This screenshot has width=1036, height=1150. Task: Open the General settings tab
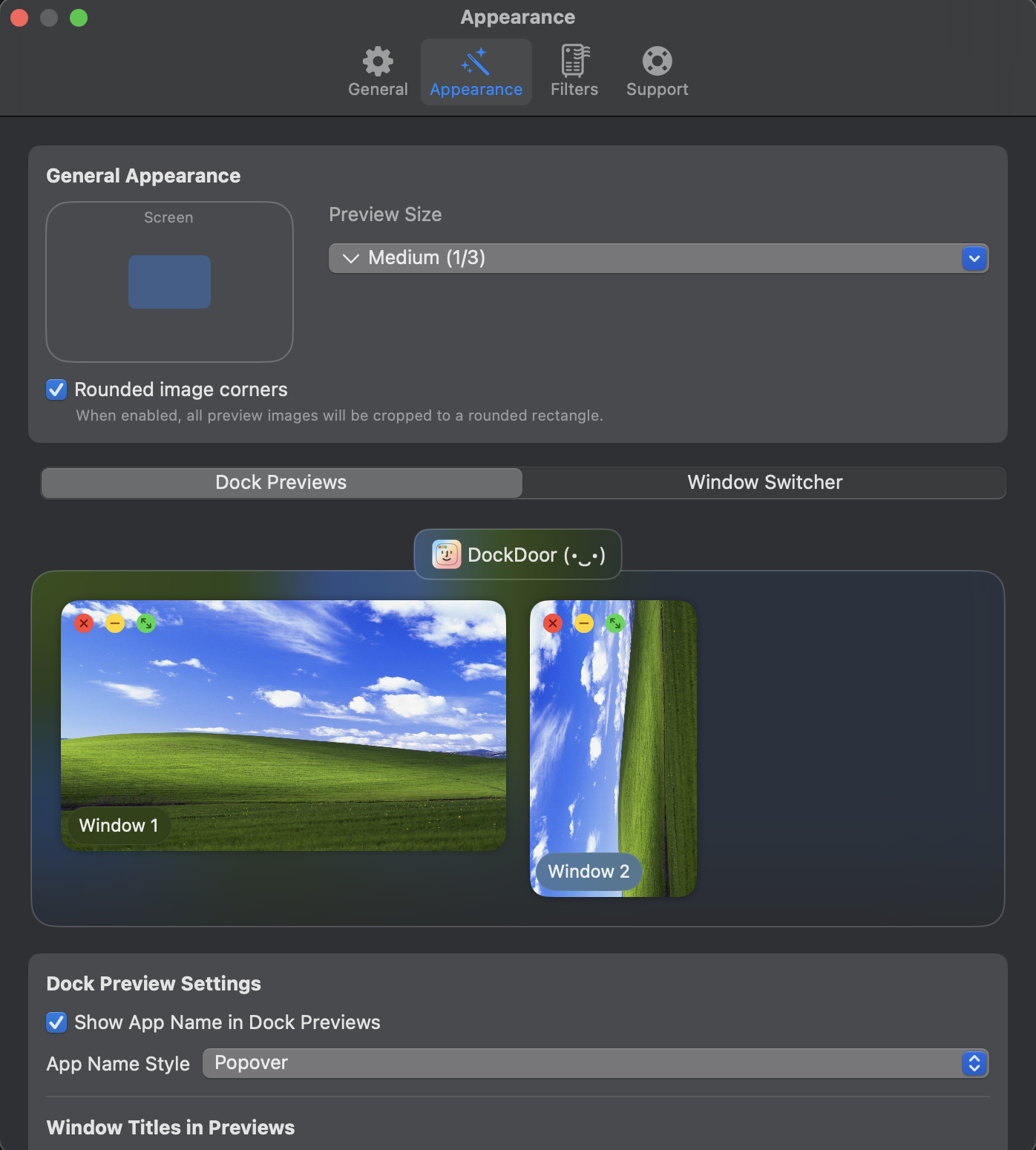[x=378, y=72]
